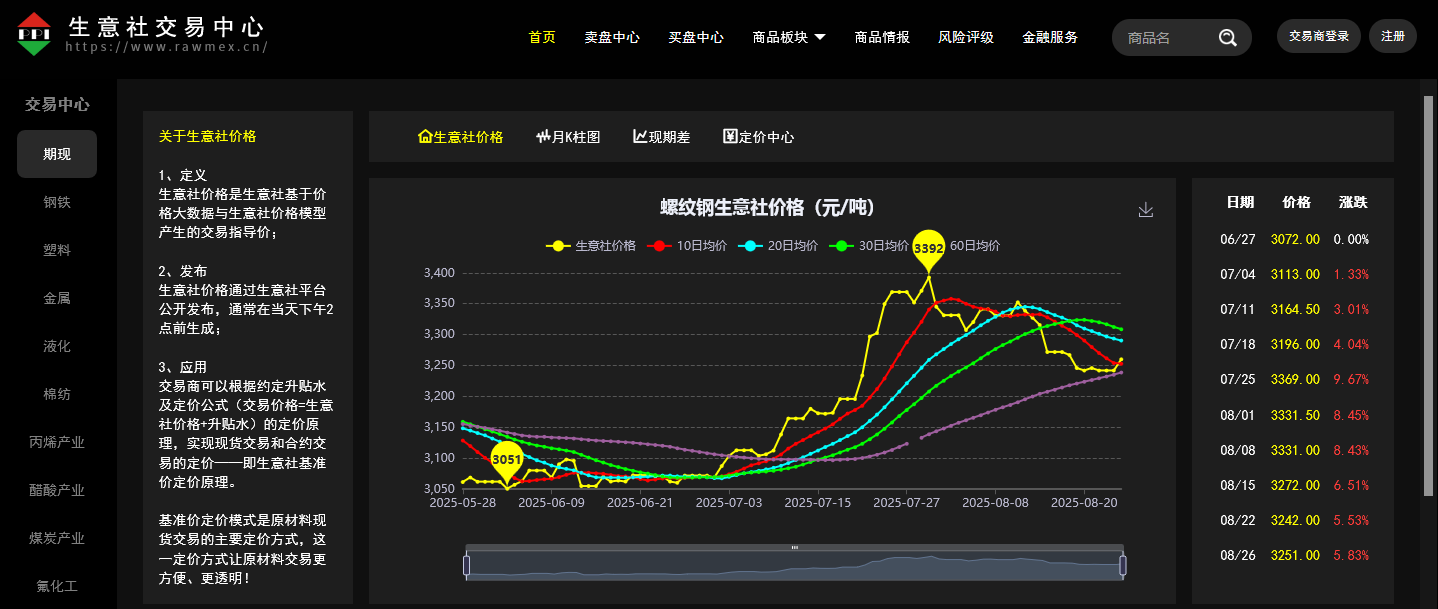Click the y-axis label 3,400

[x=440, y=272]
